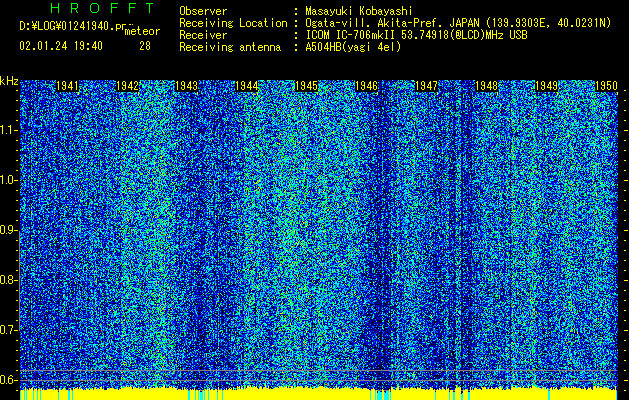The height and width of the screenshot is (400, 629).
Task: Click the 1949 time marker
Action: 546,86
